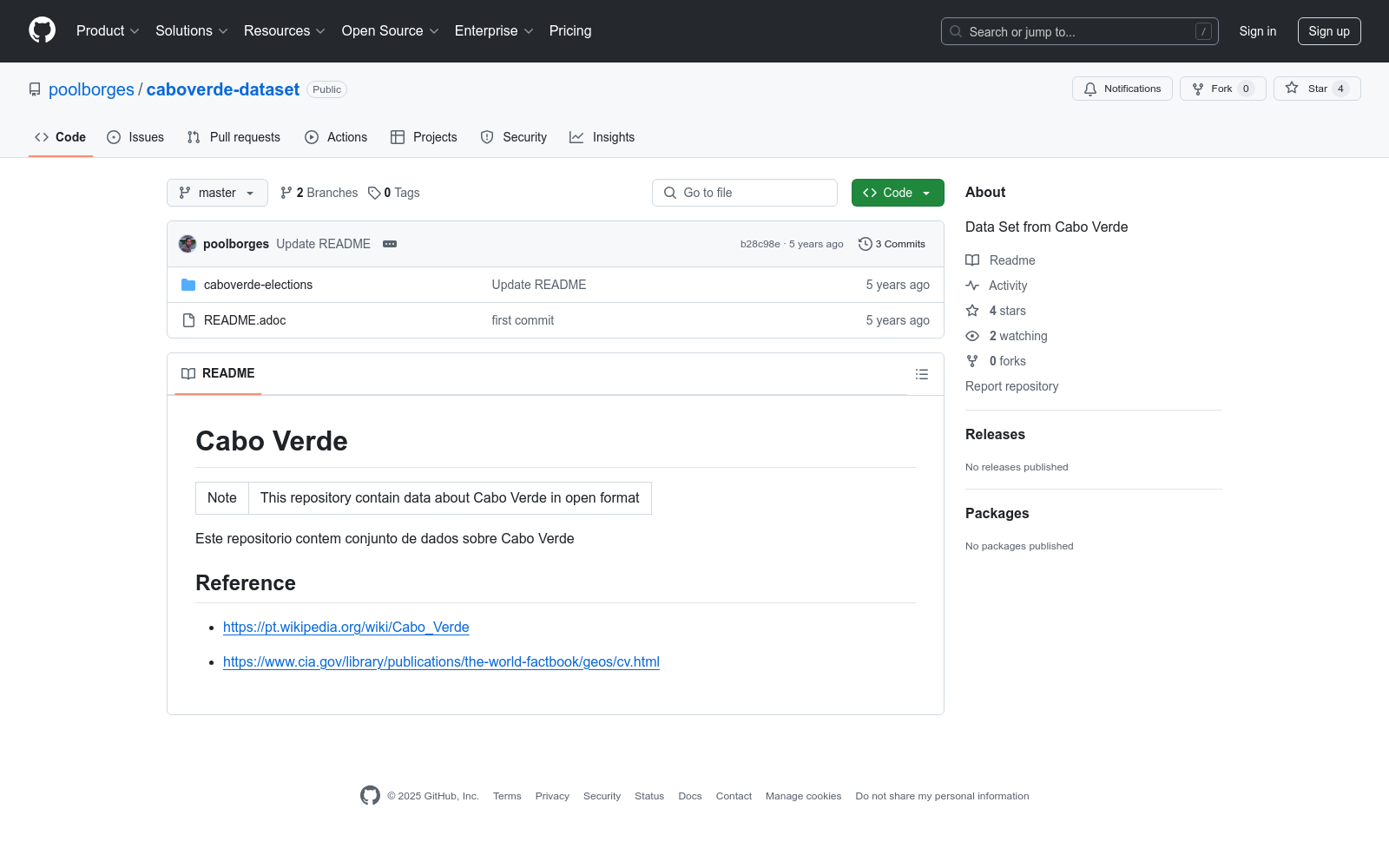Viewport: 1389px width, 868px height.
Task: Expand the Open Source menu
Action: 391,31
